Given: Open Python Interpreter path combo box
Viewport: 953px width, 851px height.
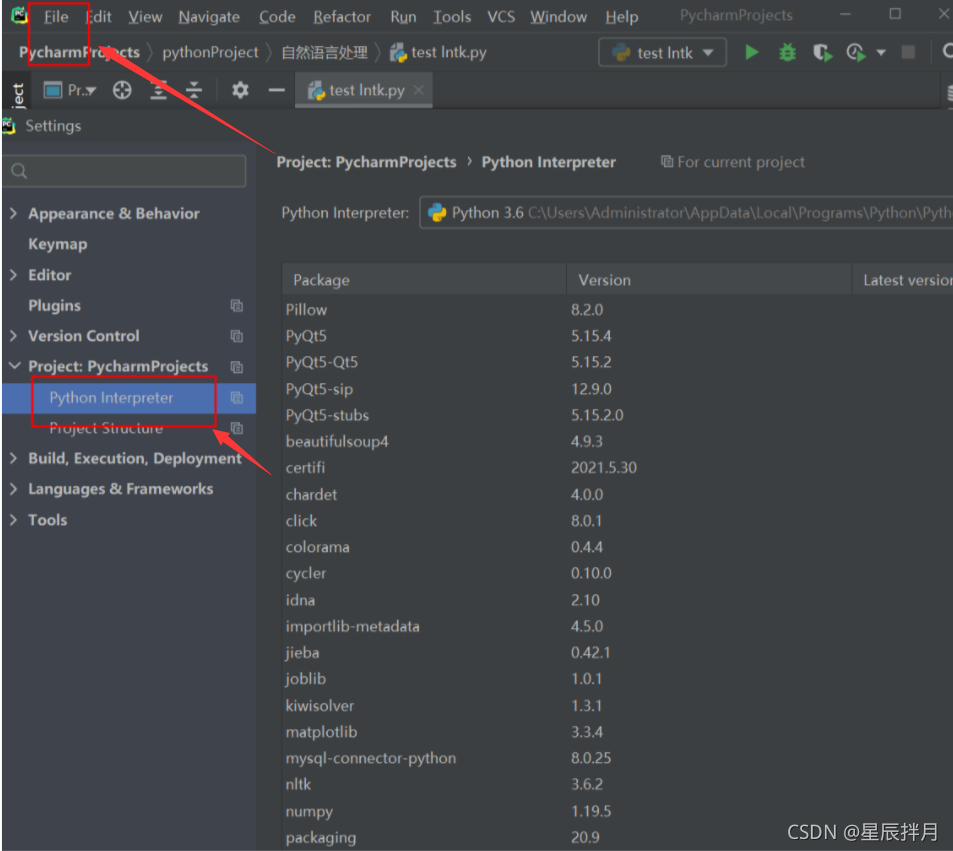Looking at the screenshot, I should (686, 213).
